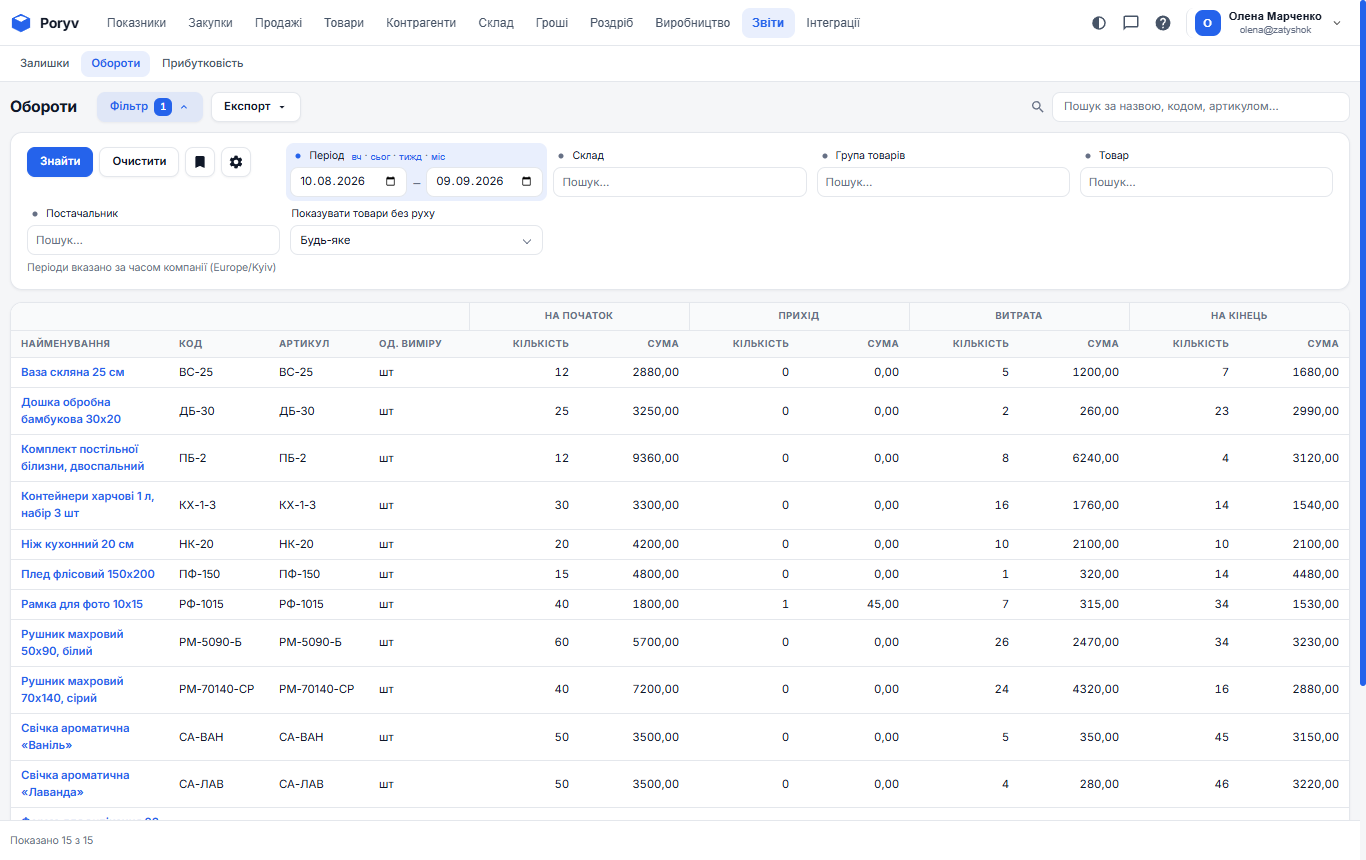Expand the Олена Марченко account menu

click(1270, 23)
